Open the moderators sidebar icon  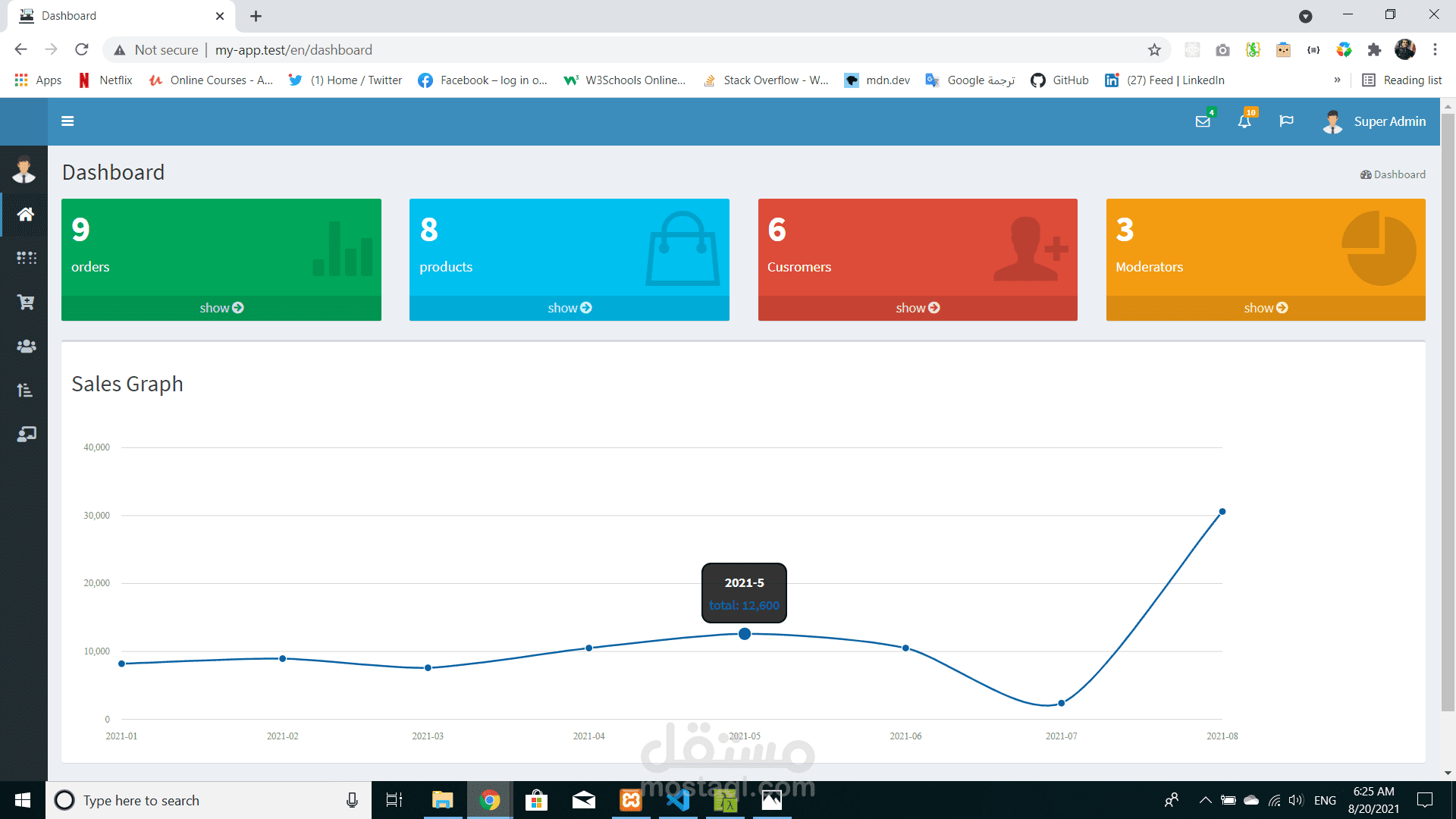tap(26, 435)
